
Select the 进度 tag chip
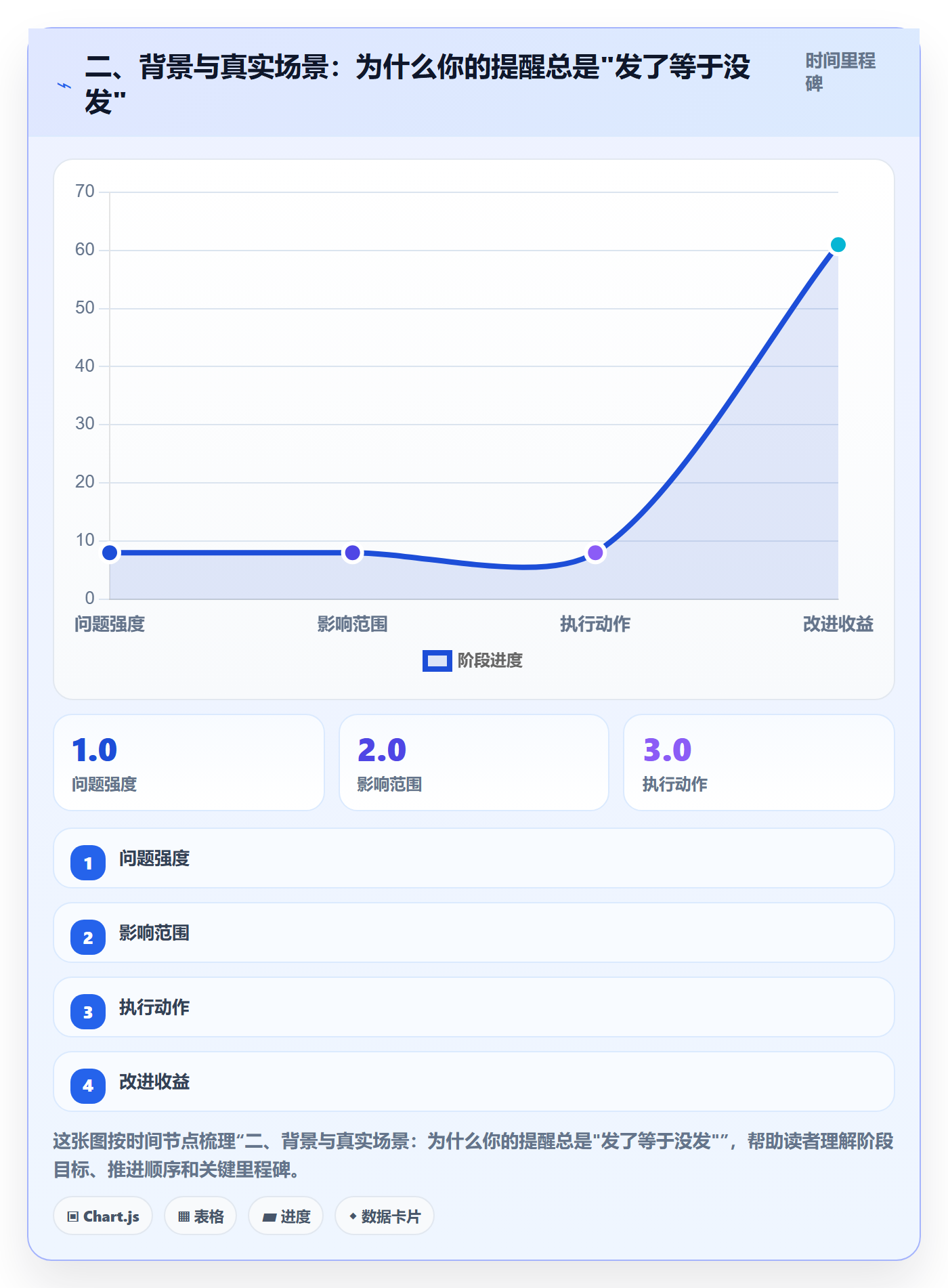point(286,1216)
